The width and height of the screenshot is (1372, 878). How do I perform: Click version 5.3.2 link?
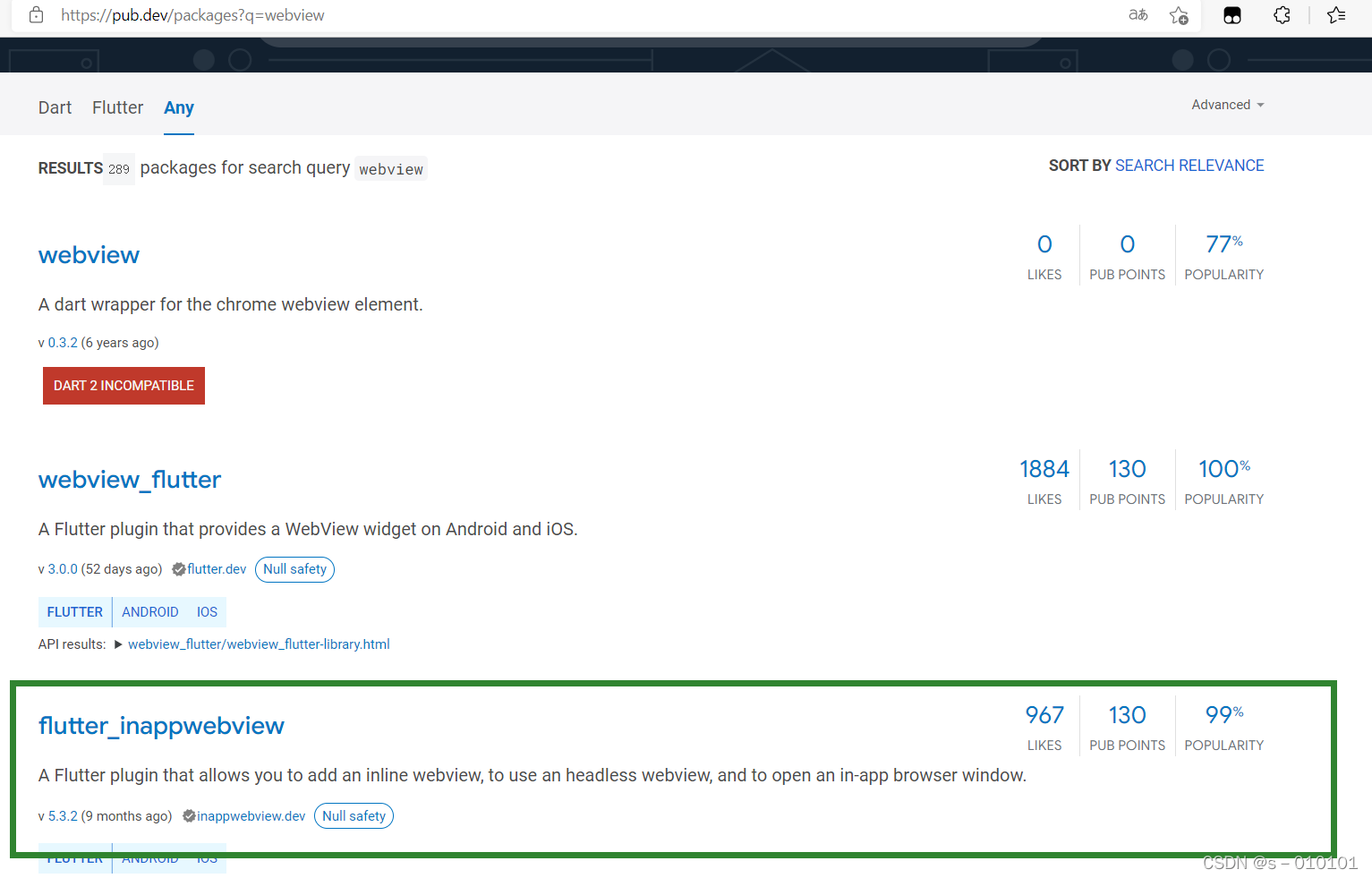(63, 816)
